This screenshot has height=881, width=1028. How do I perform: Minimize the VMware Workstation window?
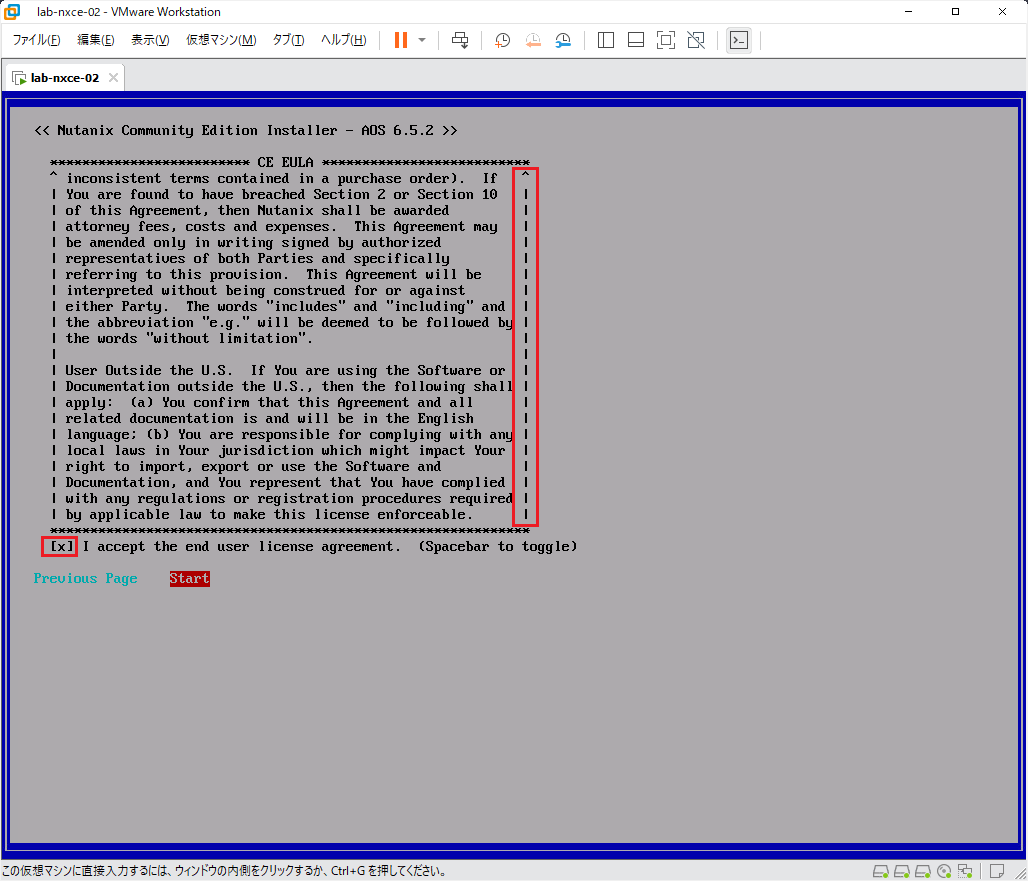pos(909,12)
